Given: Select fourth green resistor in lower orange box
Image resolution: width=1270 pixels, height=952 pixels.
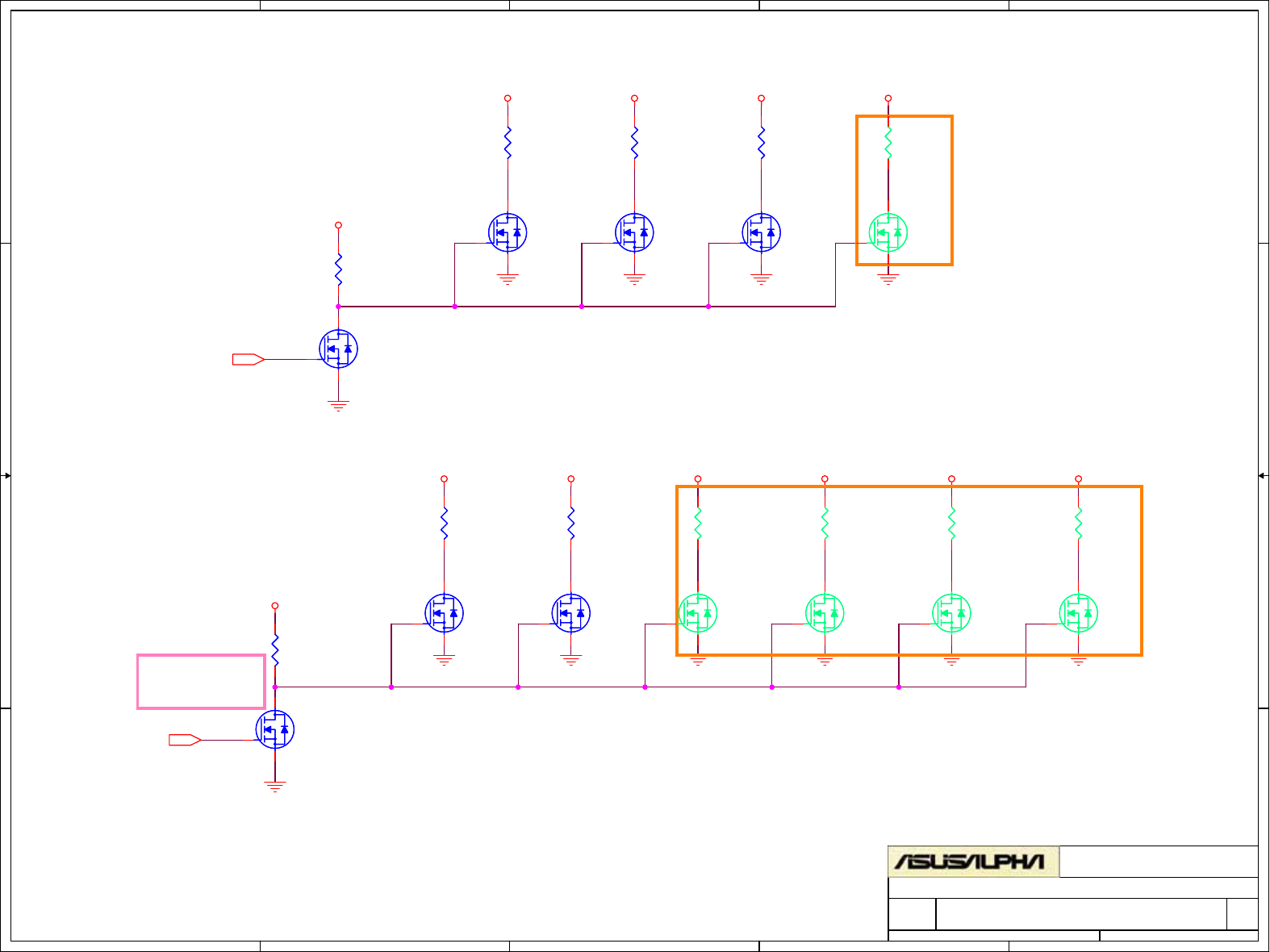Looking at the screenshot, I should tap(1079, 523).
